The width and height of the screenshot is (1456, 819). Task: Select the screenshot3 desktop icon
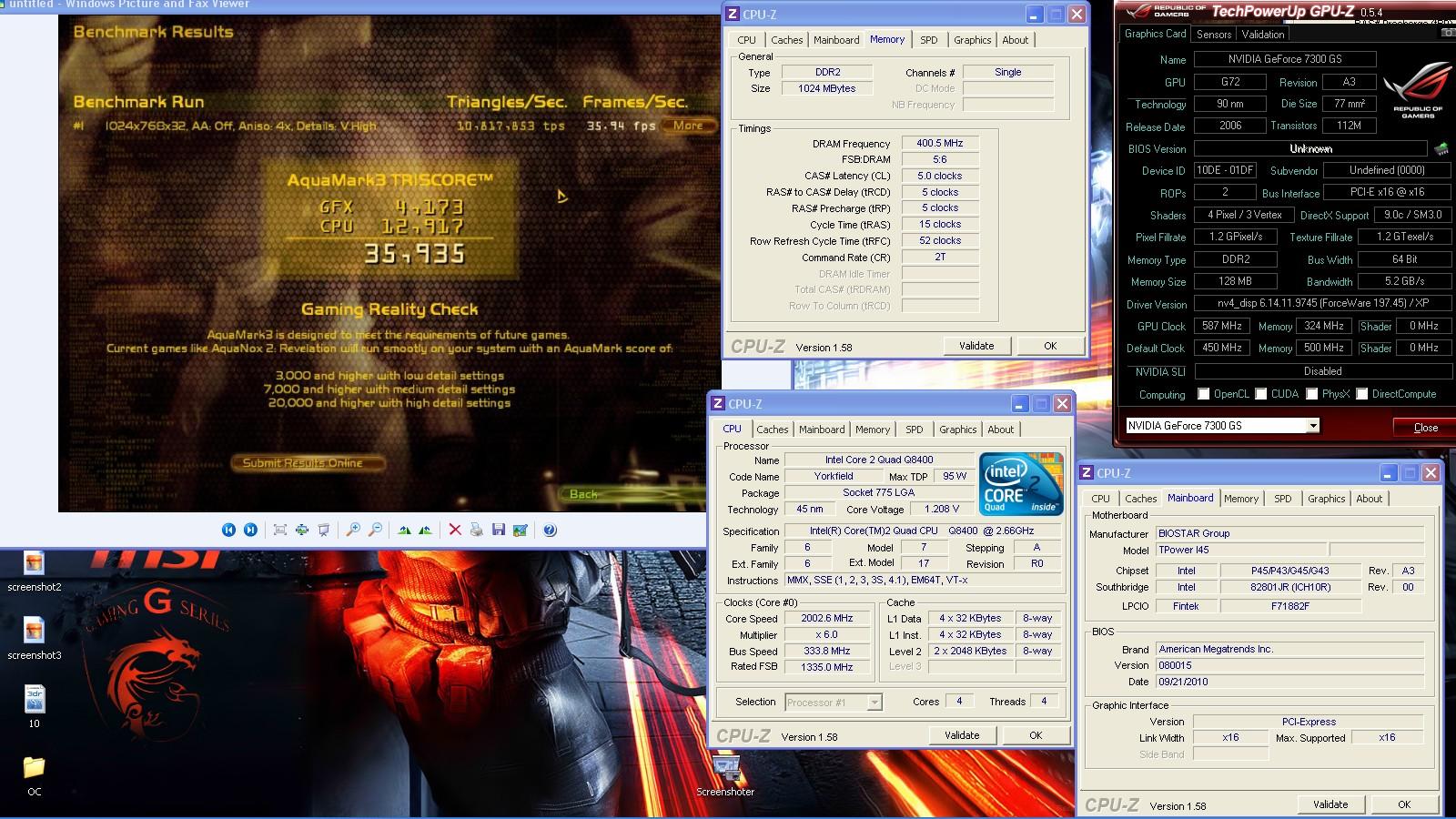35,640
